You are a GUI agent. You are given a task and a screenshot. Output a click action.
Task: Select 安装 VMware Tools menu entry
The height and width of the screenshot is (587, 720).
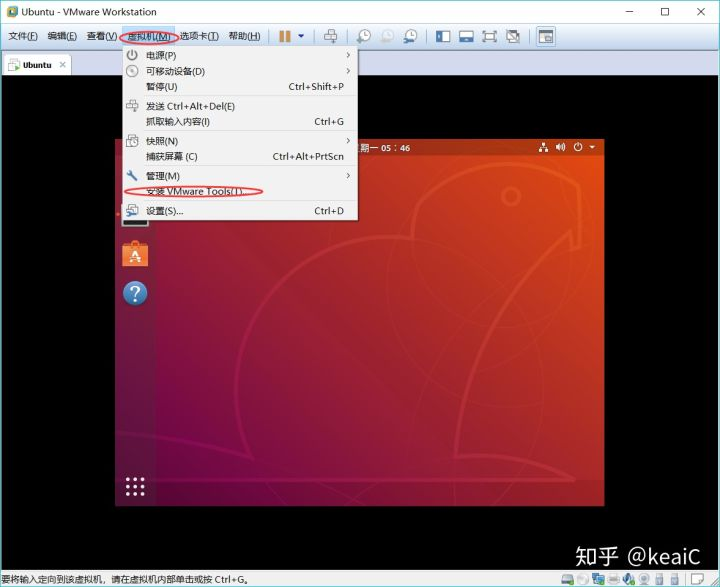[x=240, y=192]
